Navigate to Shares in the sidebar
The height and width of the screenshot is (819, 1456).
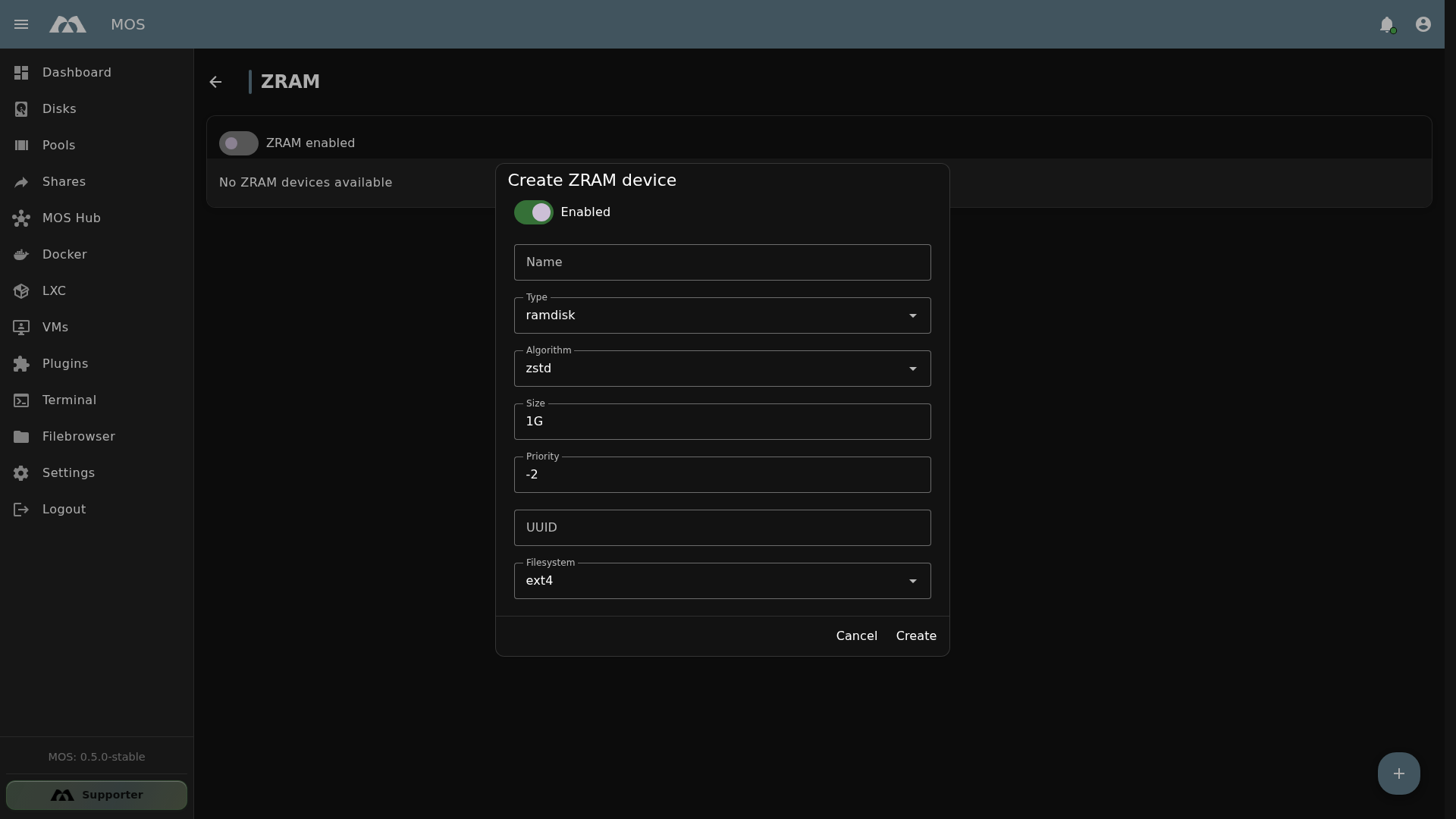click(x=96, y=182)
